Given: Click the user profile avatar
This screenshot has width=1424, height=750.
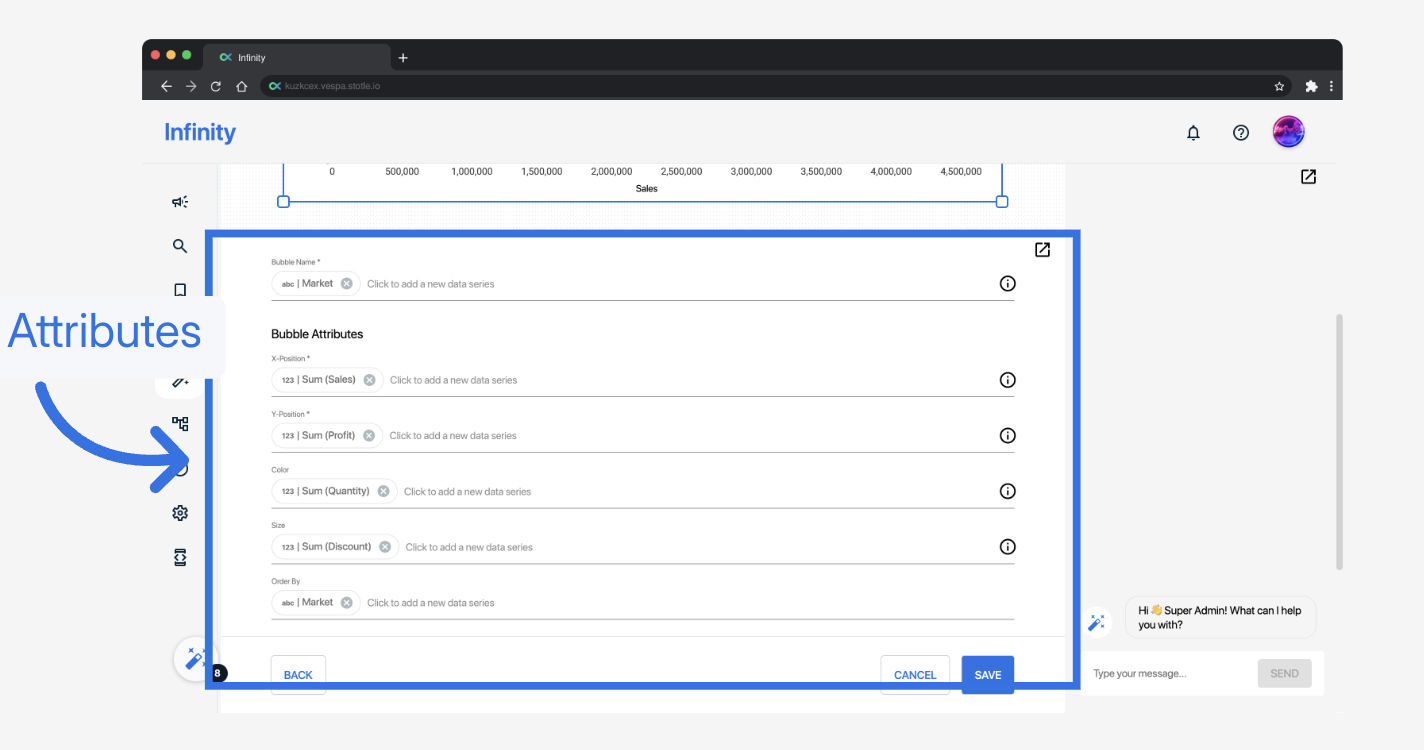Looking at the screenshot, I should pyautogui.click(x=1288, y=132).
